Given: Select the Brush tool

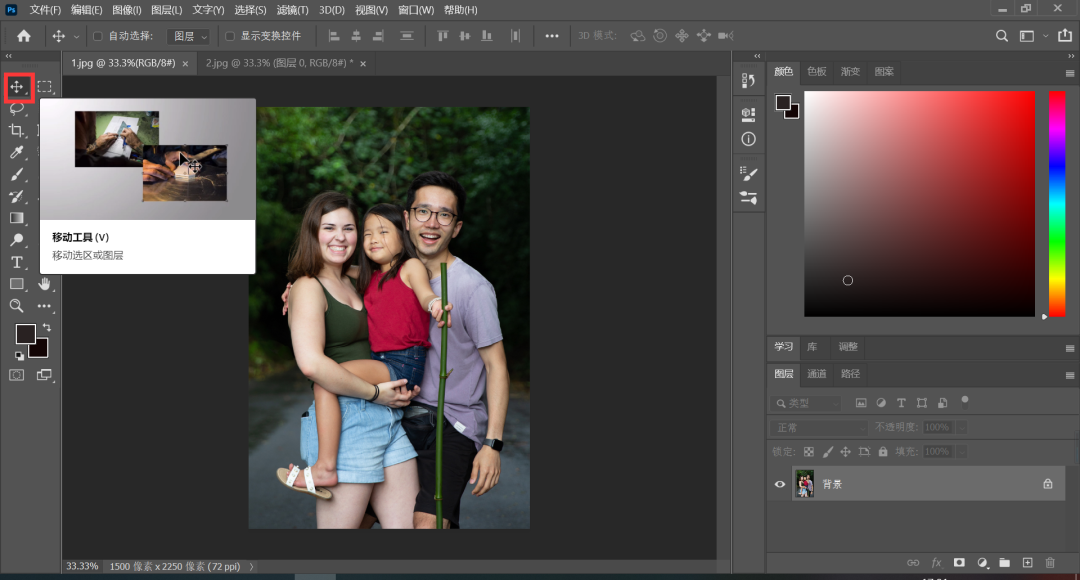Looking at the screenshot, I should click(17, 174).
